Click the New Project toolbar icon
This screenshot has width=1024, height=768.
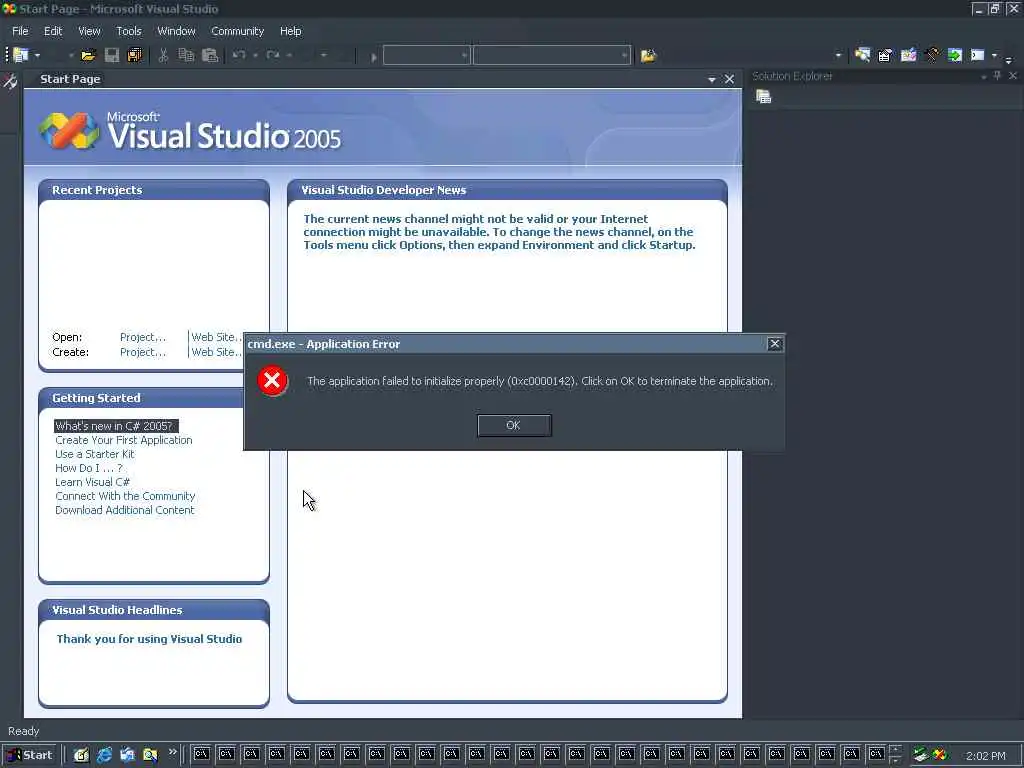point(21,56)
